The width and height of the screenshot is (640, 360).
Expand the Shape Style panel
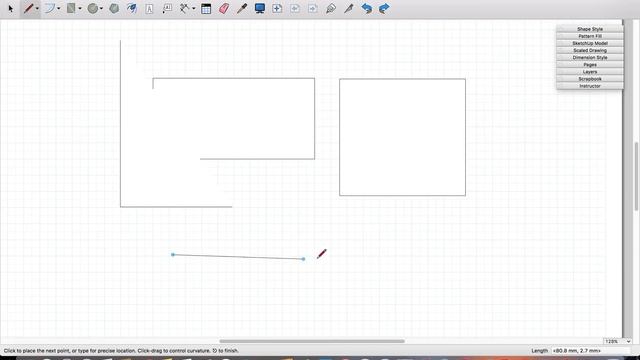pos(590,29)
